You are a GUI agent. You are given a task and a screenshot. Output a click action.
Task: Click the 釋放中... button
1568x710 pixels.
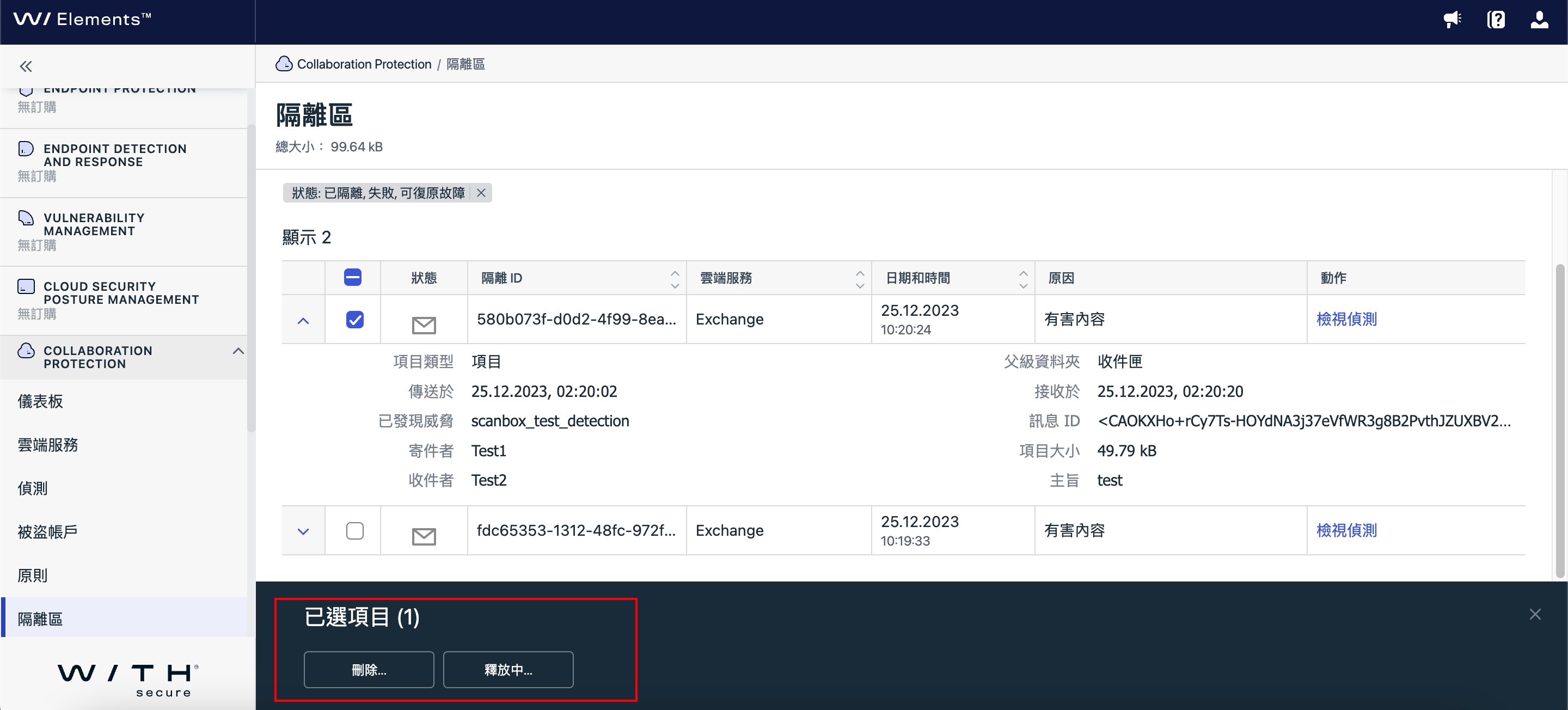[509, 670]
